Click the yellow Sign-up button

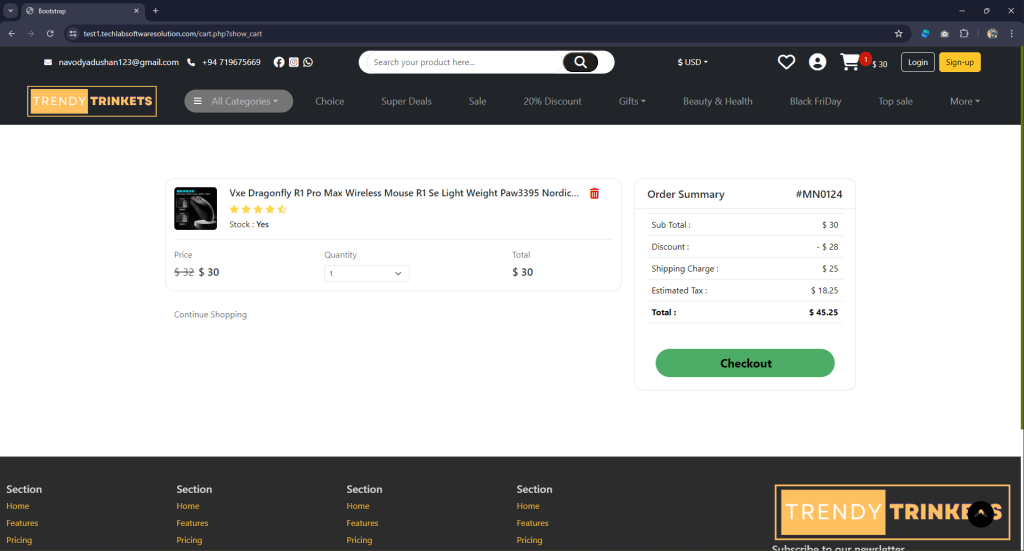(959, 62)
